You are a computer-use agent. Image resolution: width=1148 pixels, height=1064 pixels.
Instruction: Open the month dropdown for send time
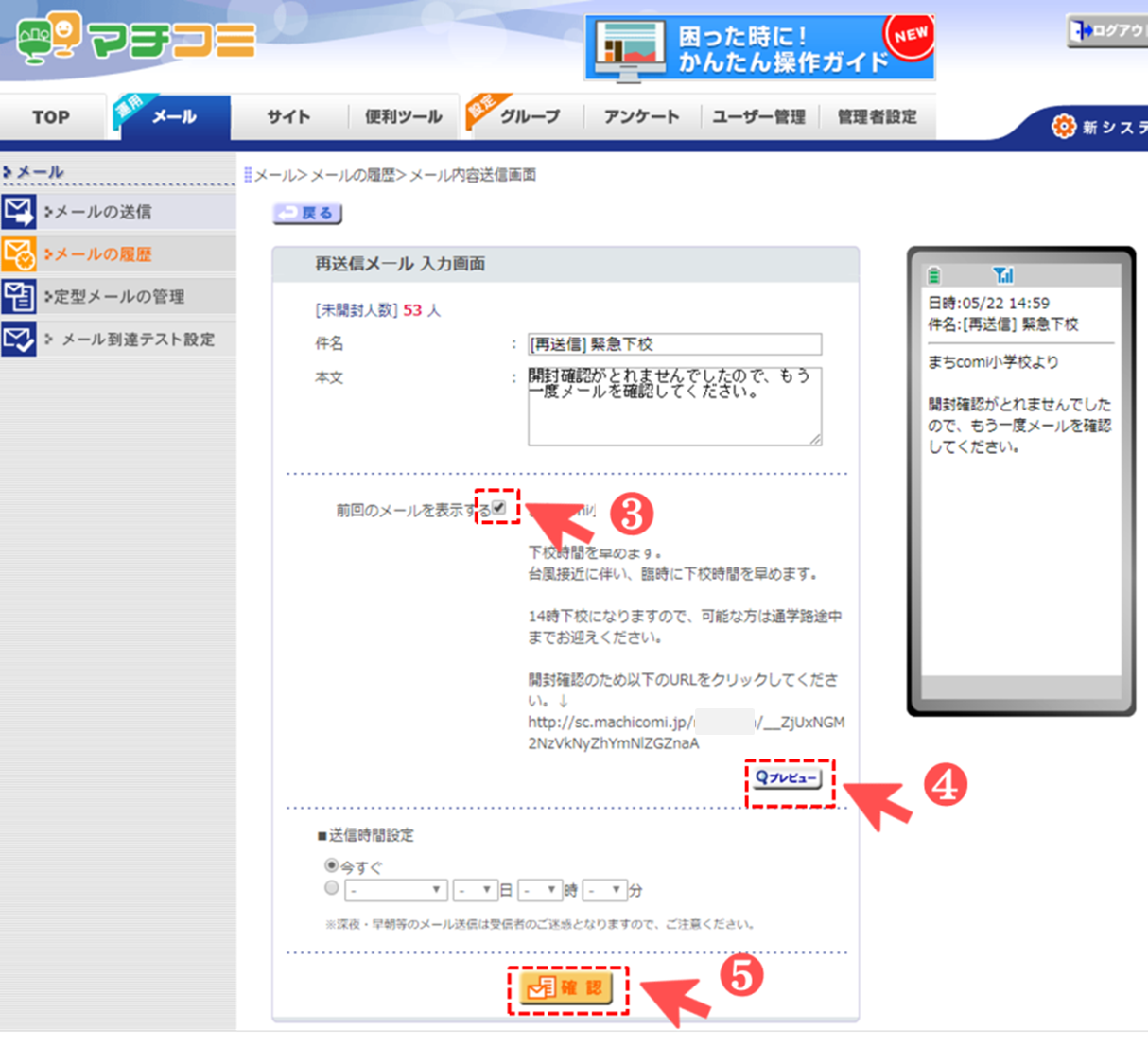(395, 890)
